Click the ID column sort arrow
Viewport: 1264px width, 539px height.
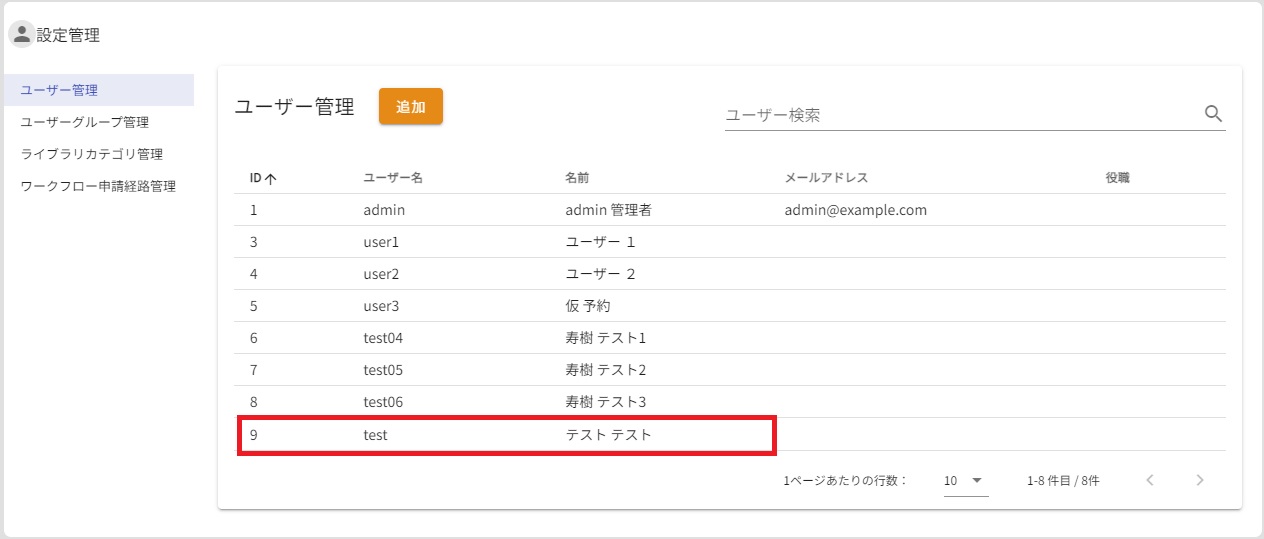pyautogui.click(x=271, y=179)
